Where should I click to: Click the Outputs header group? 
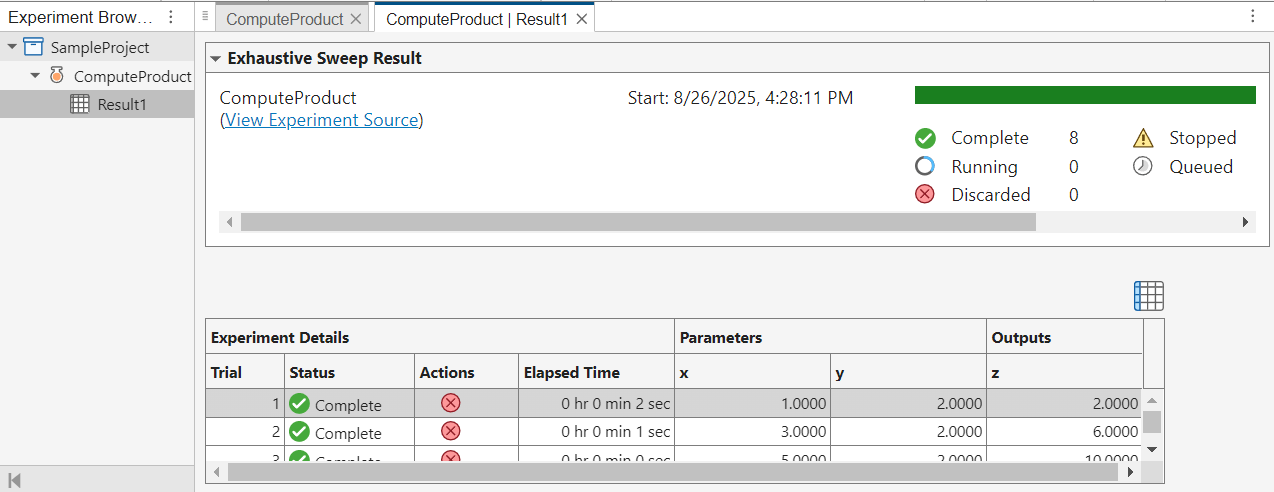(x=1064, y=337)
